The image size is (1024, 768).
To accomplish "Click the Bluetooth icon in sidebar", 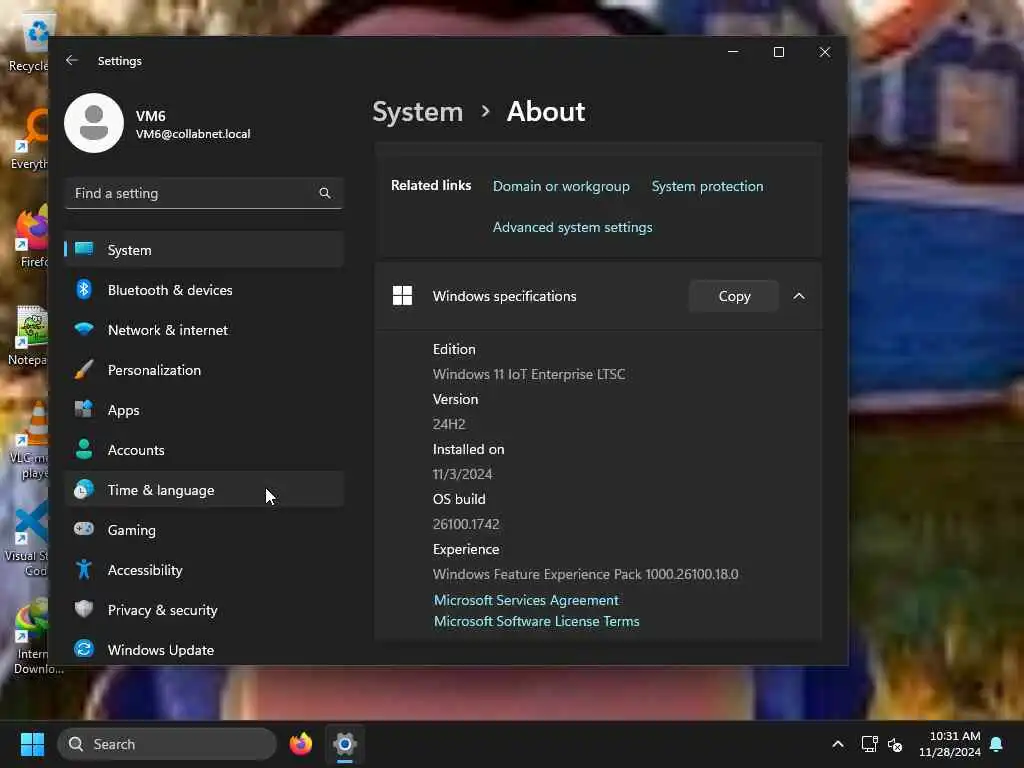I will pos(84,289).
